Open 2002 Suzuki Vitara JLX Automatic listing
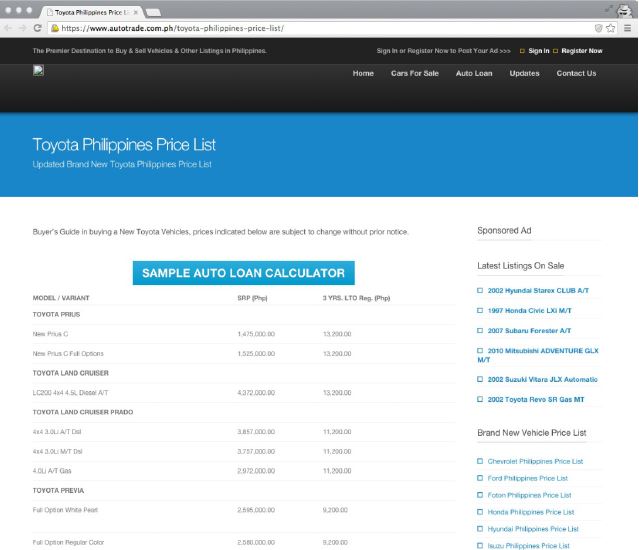Viewport: 639px width, 550px height. pos(542,379)
